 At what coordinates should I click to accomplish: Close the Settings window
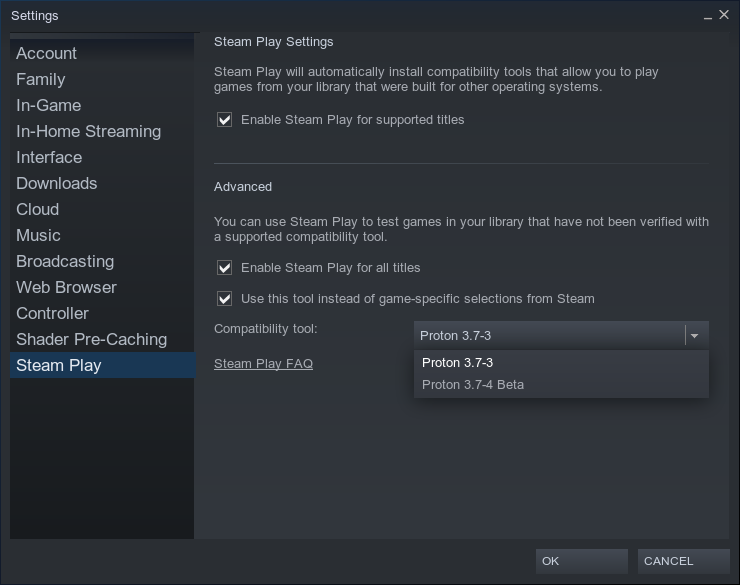tap(724, 15)
